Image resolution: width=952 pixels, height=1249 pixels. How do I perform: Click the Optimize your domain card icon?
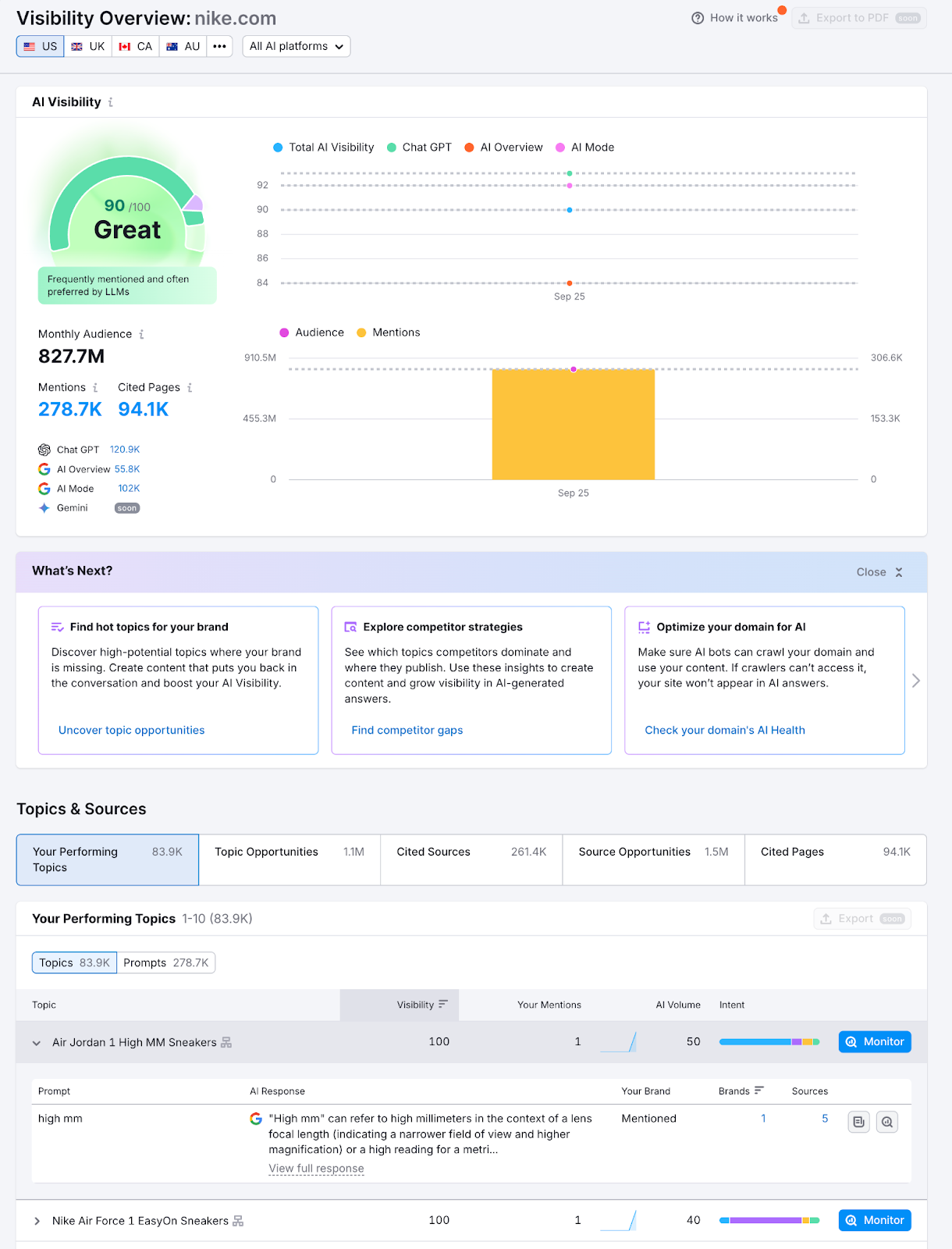645,627
